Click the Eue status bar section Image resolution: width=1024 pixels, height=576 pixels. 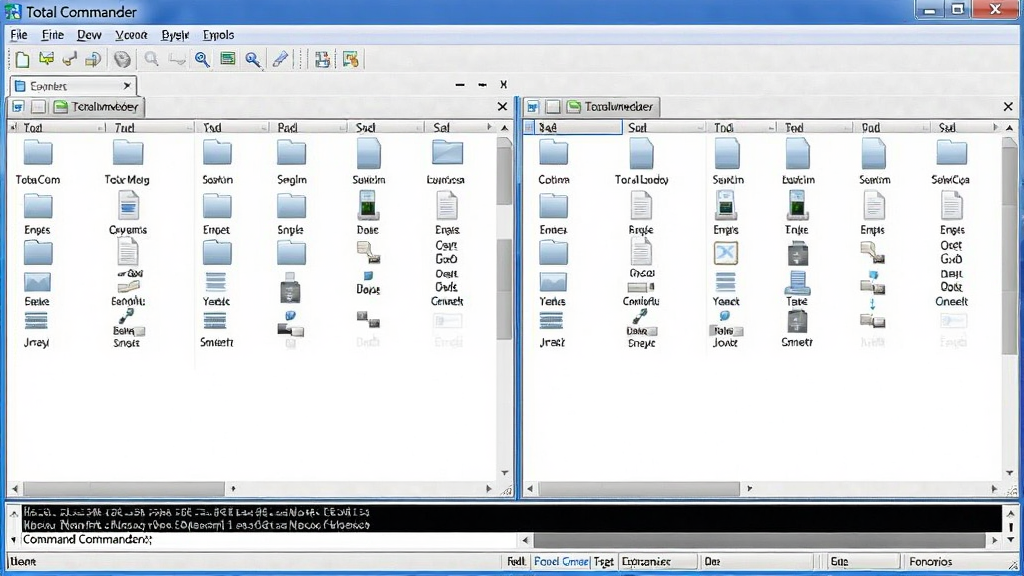862,562
